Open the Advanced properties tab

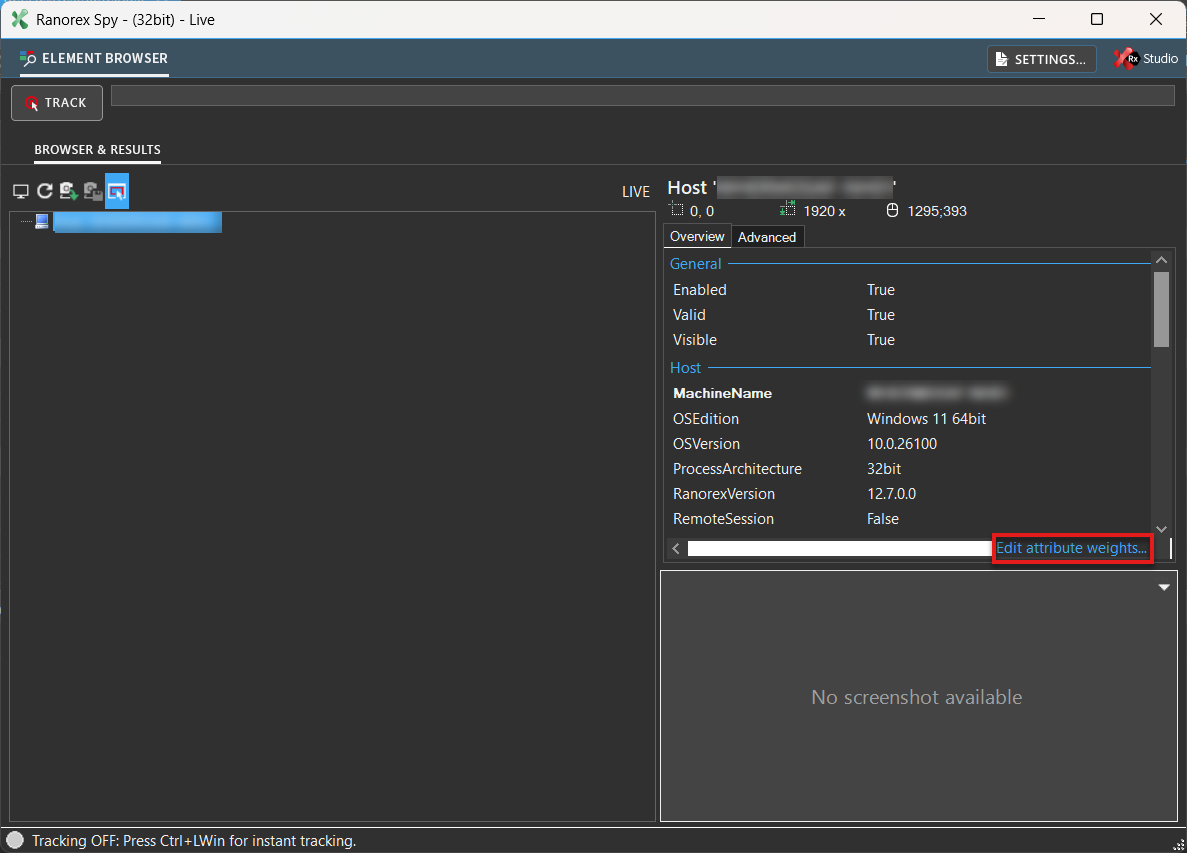tap(767, 237)
